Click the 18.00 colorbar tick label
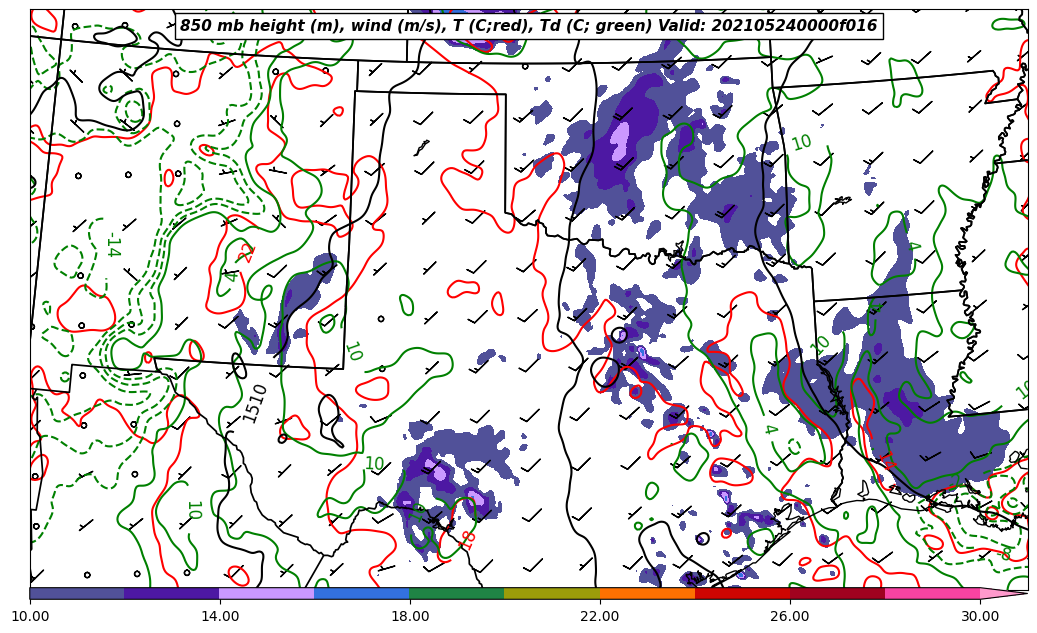Screen dimensions: 1037x633 [x=409, y=616]
